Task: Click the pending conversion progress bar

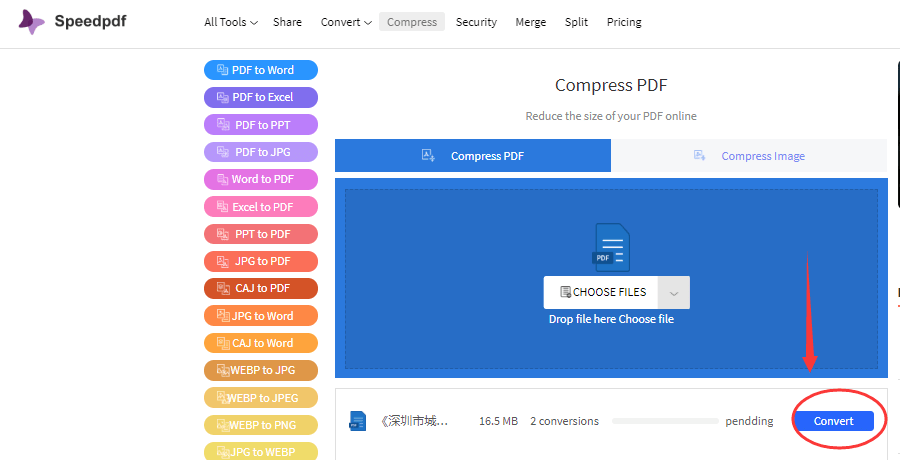Action: (x=664, y=421)
